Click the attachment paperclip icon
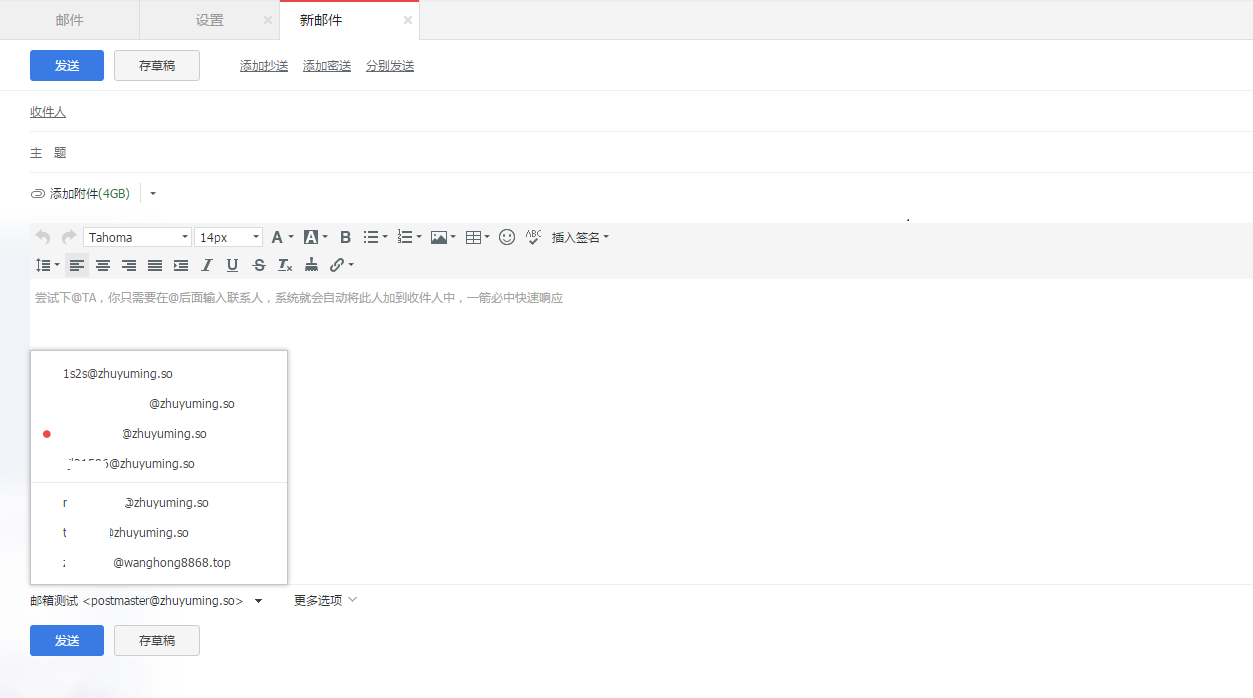 coord(37,193)
